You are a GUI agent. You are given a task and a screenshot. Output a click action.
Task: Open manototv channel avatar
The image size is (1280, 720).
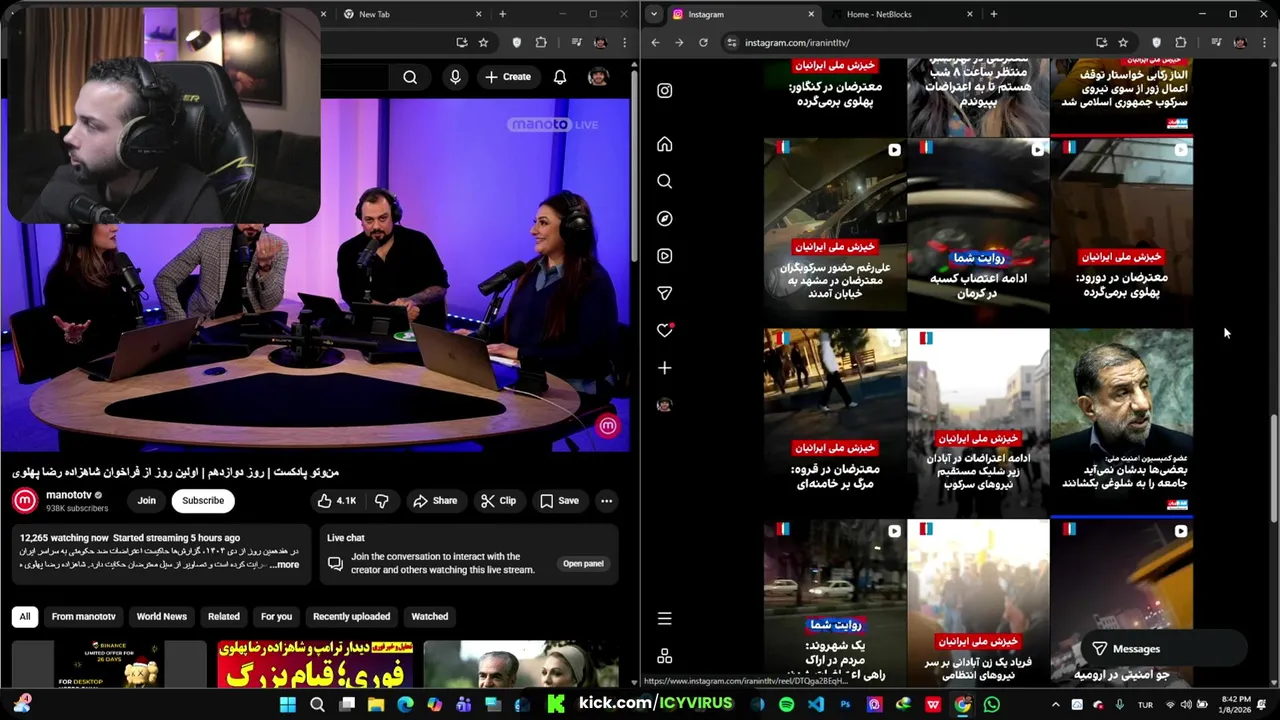click(x=25, y=500)
